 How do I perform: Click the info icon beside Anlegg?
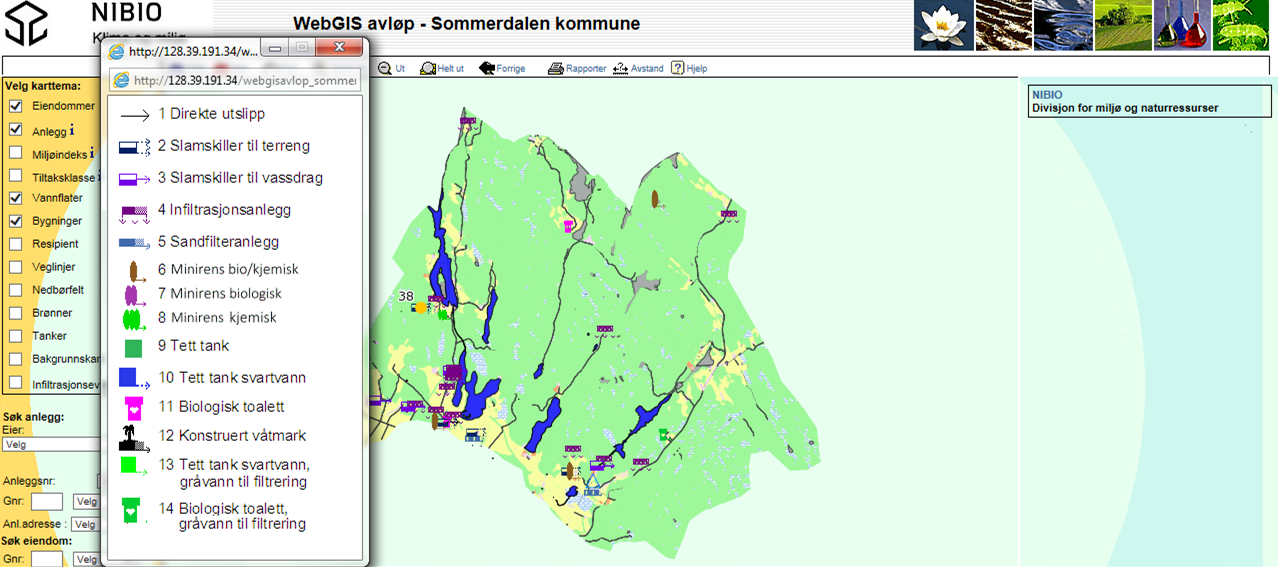(73, 130)
